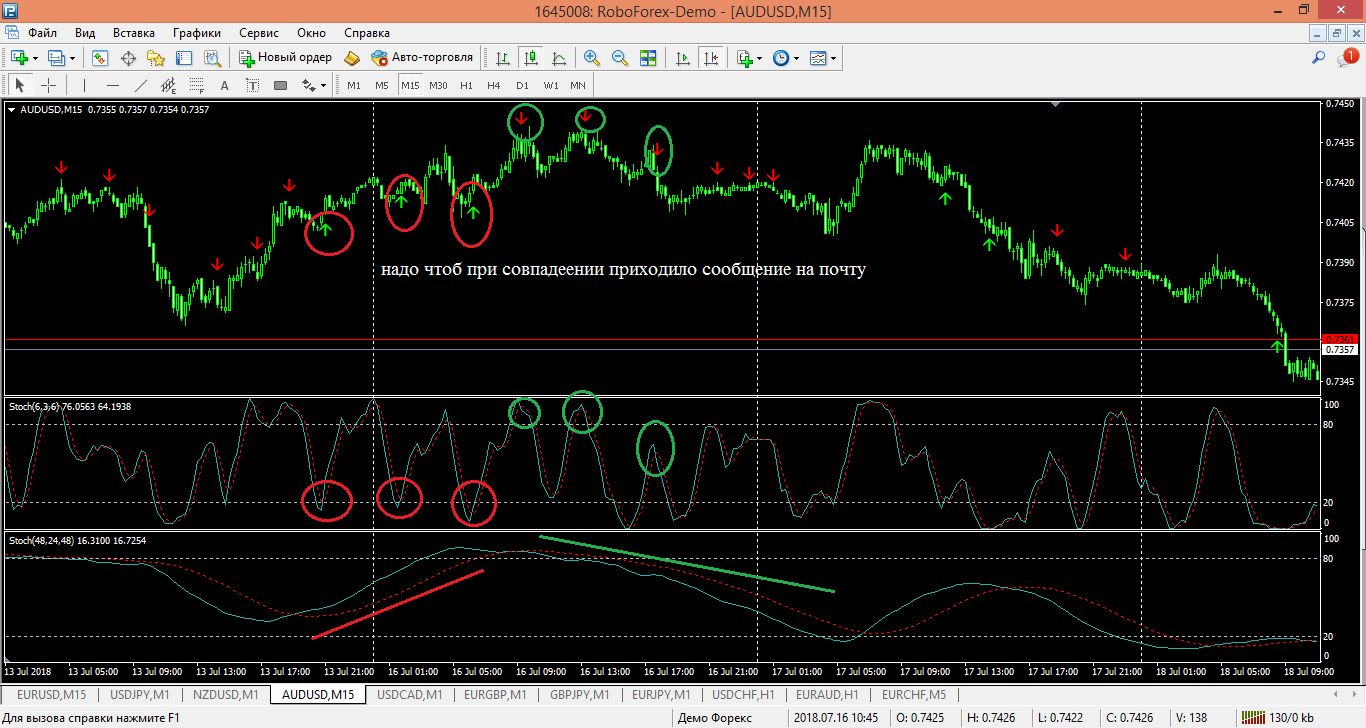The image size is (1366, 728).
Task: Select the Equidistant Channel tool
Action: point(169,85)
